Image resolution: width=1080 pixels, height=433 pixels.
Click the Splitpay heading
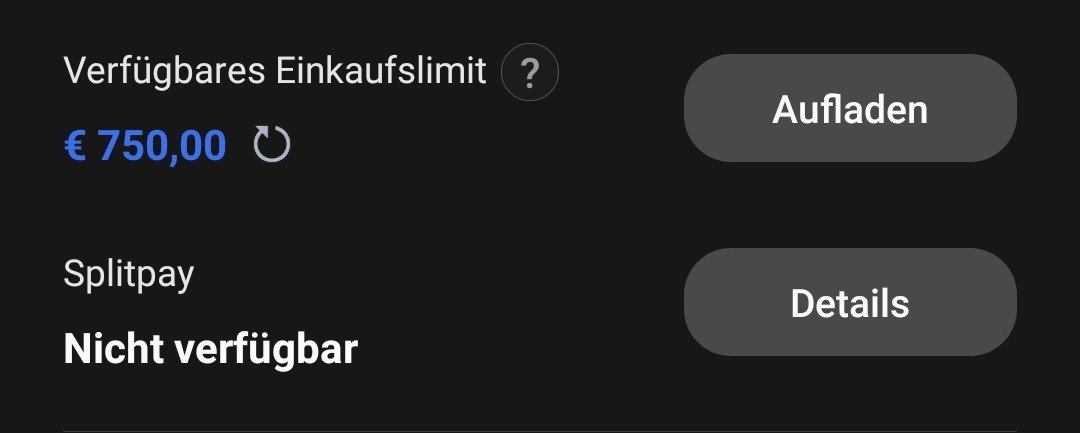129,275
